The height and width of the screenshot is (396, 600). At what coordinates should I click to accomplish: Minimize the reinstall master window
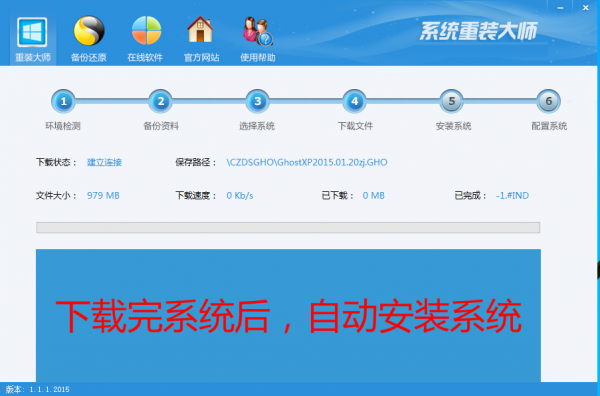click(x=560, y=8)
